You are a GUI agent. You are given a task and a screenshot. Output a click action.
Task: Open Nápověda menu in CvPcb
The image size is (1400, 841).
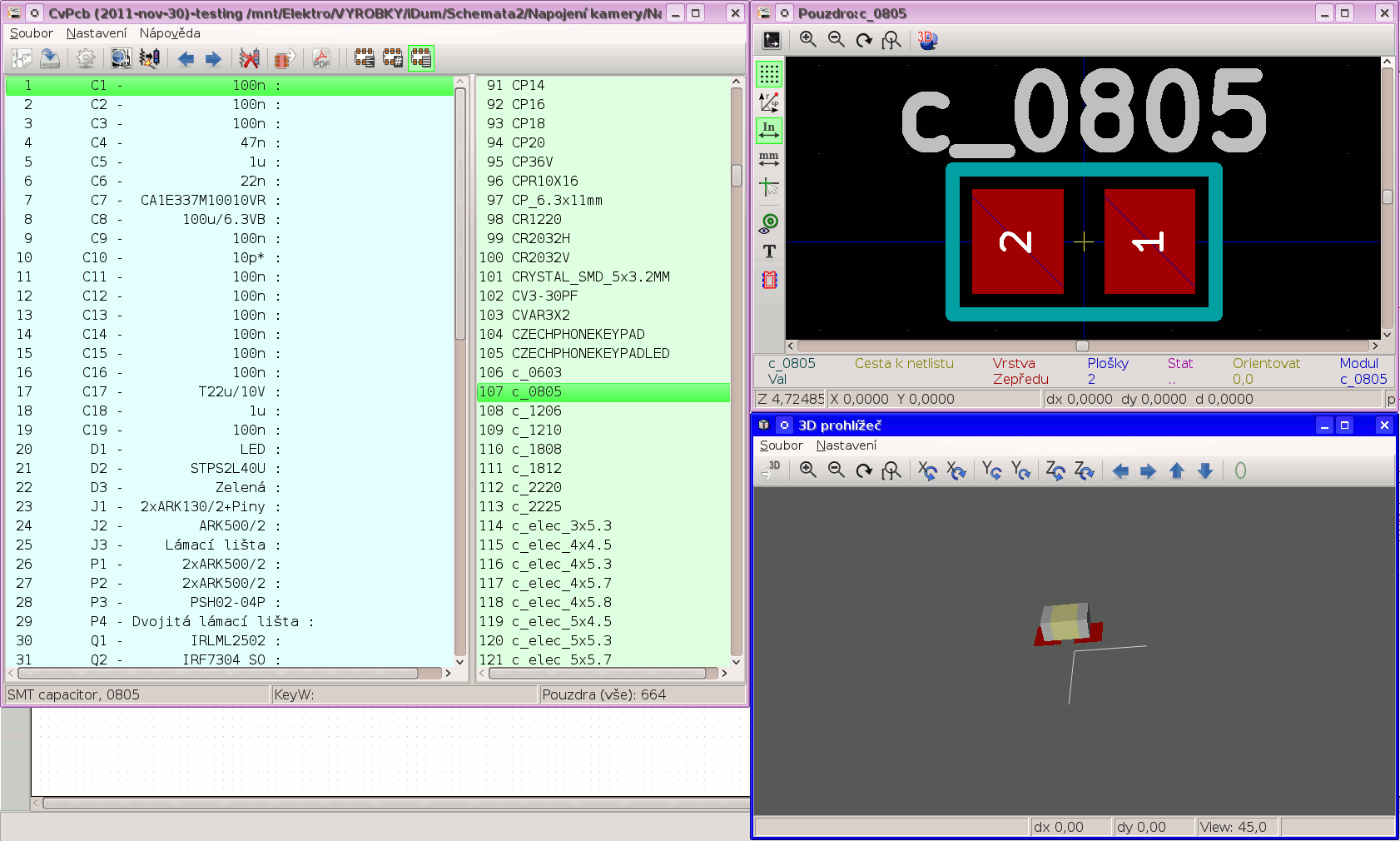(x=170, y=33)
